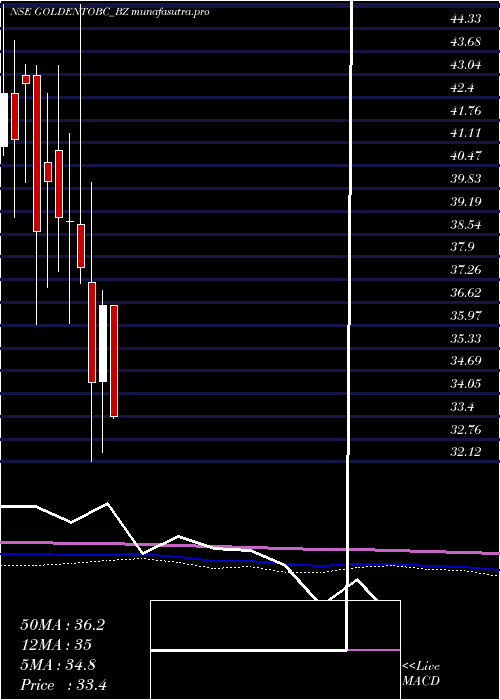Viewport: 500px width, 700px height.
Task: Select the 38.54 price axis label
Action: [x=466, y=224]
